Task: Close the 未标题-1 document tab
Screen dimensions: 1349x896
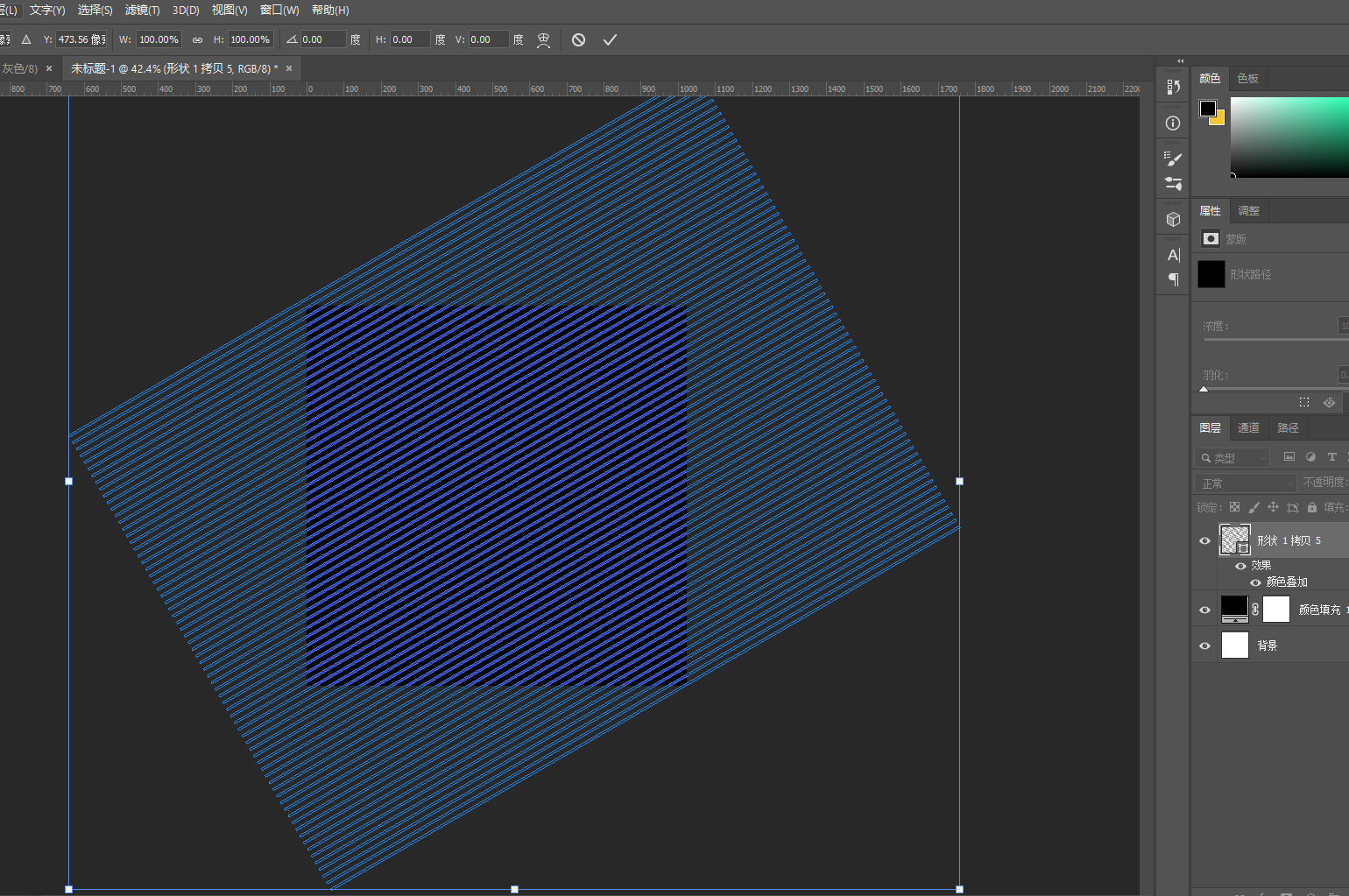Action: 289,68
